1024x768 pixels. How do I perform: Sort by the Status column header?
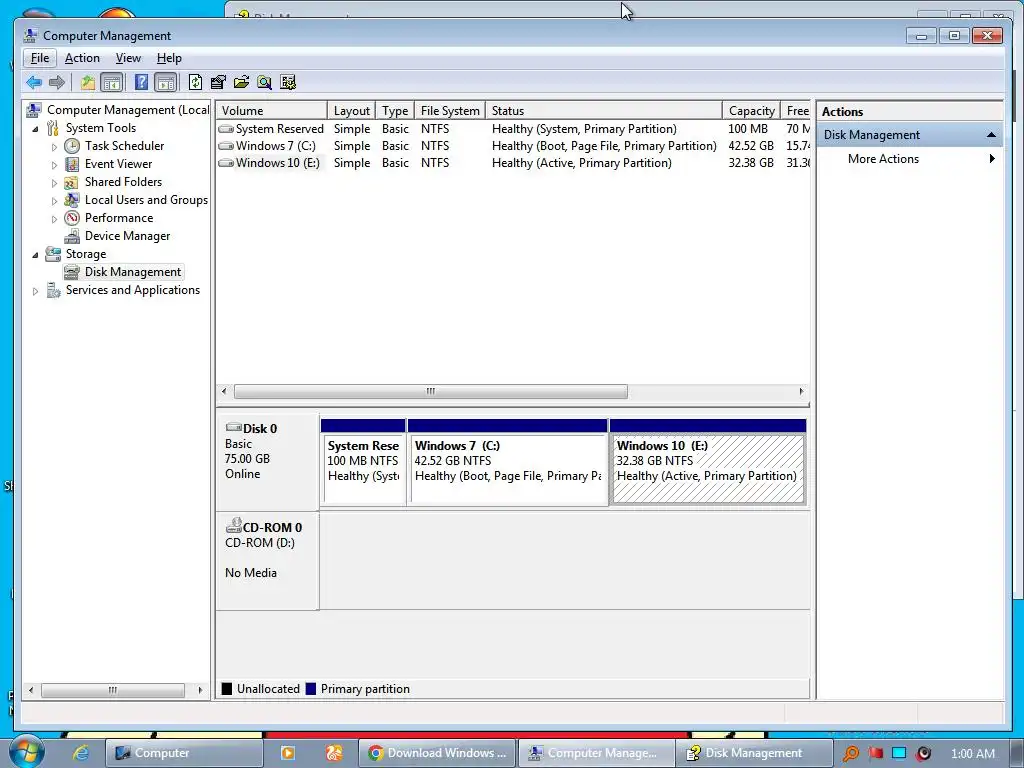tap(604, 111)
